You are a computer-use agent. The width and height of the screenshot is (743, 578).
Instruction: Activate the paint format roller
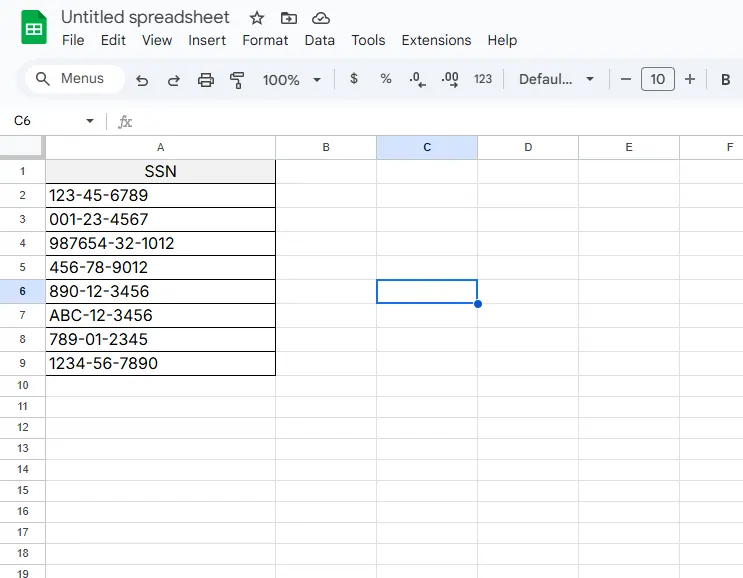coord(237,80)
